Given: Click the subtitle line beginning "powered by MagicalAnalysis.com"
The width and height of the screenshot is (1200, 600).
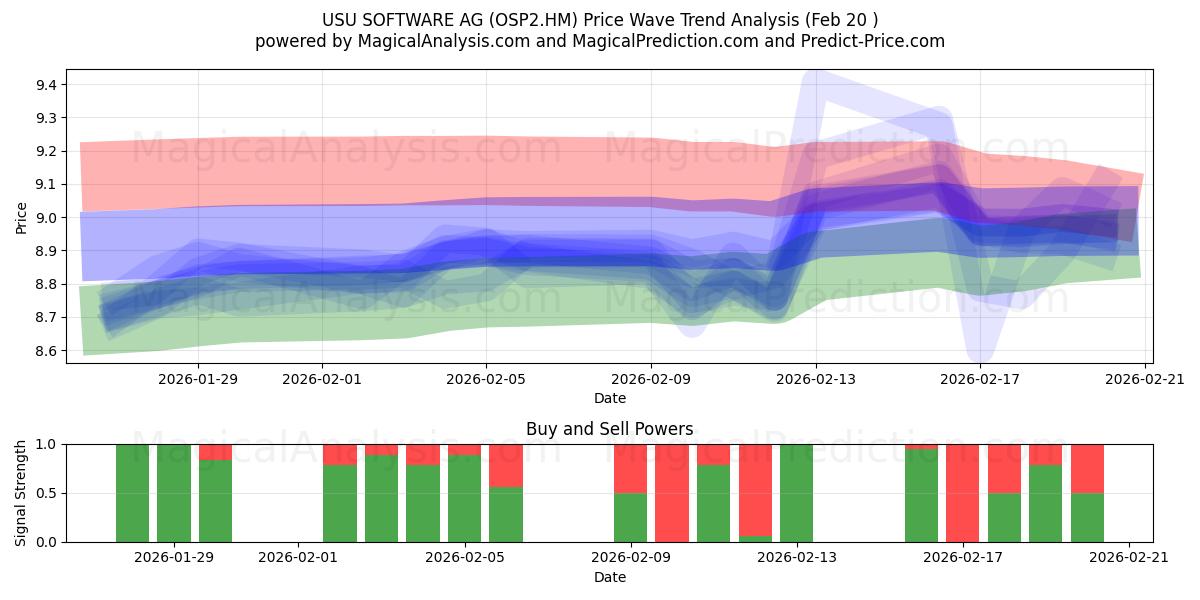Looking at the screenshot, I should click(600, 41).
